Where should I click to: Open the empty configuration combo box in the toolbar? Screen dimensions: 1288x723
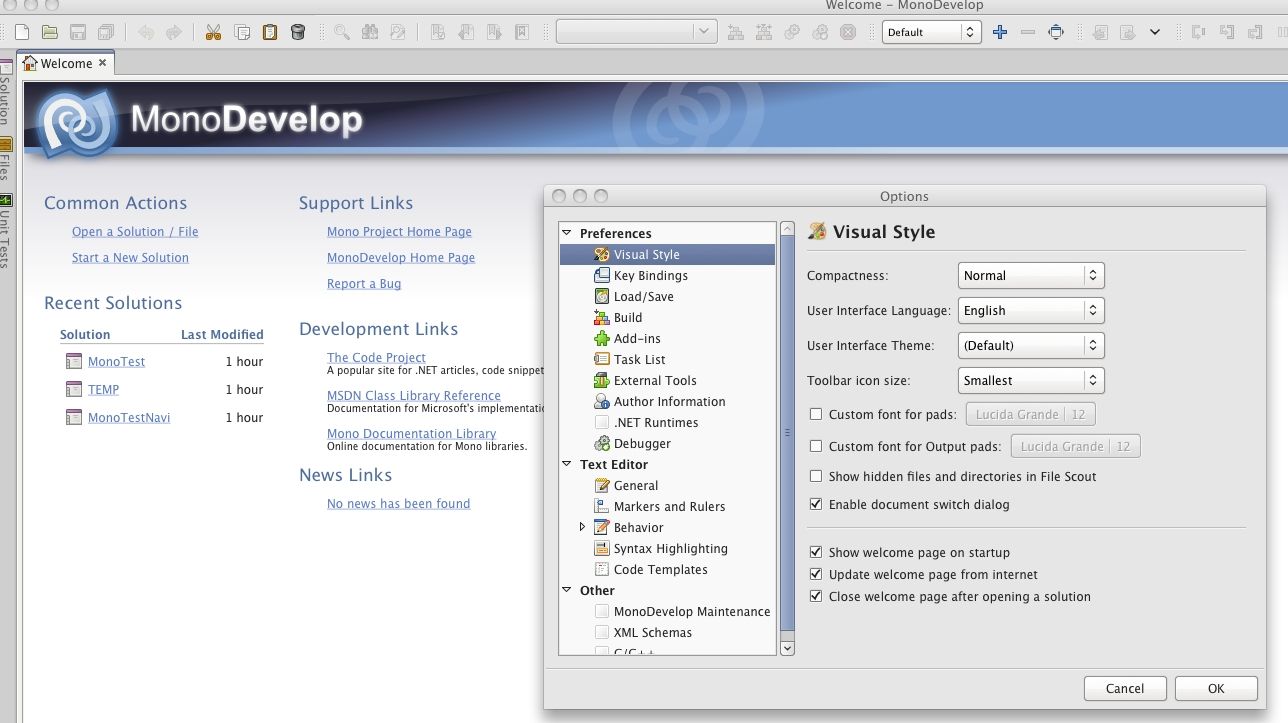636,32
